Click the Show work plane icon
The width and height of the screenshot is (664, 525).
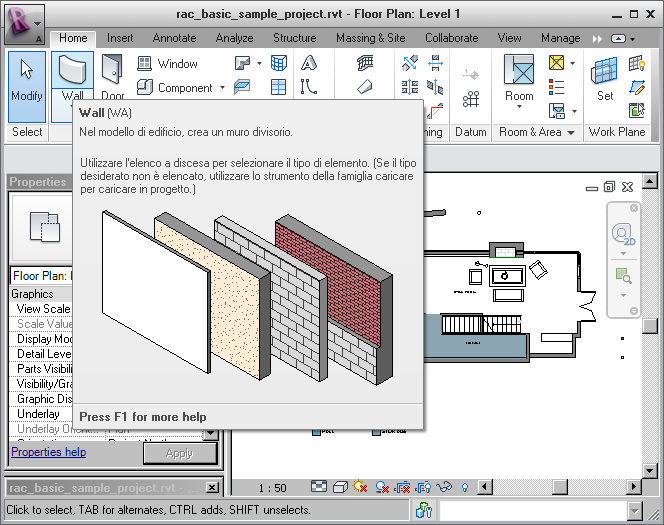pos(636,64)
